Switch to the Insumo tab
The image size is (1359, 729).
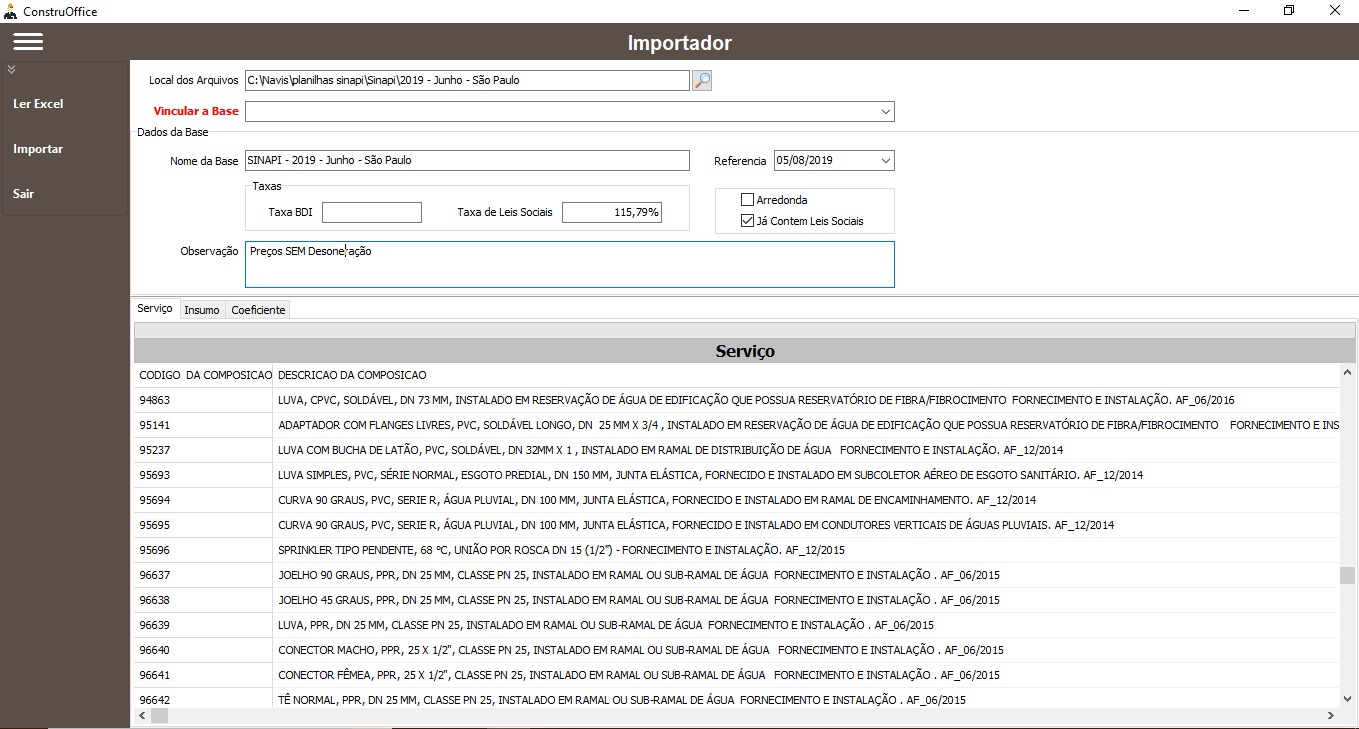click(202, 310)
